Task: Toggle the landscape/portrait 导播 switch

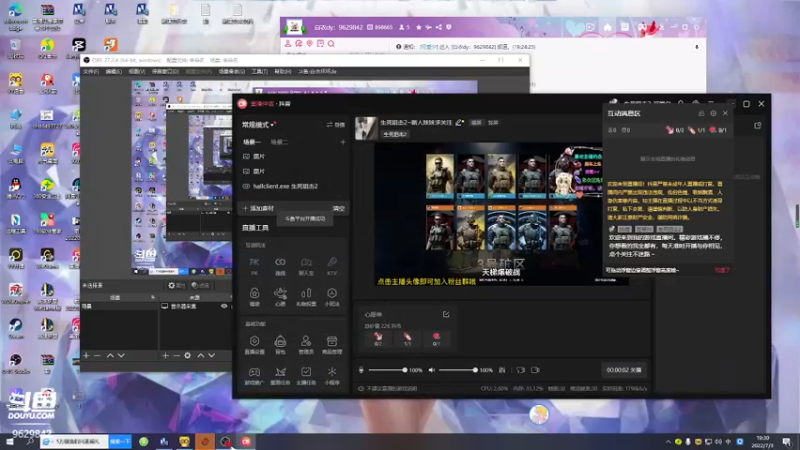Action: tap(336, 124)
